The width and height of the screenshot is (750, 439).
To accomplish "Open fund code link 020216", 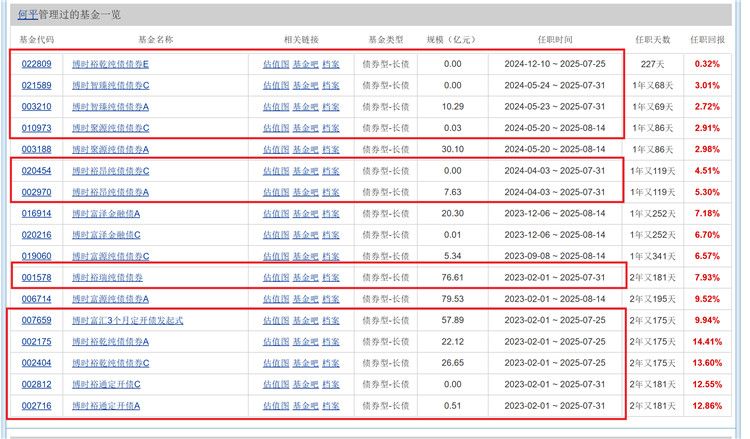I will [36, 235].
